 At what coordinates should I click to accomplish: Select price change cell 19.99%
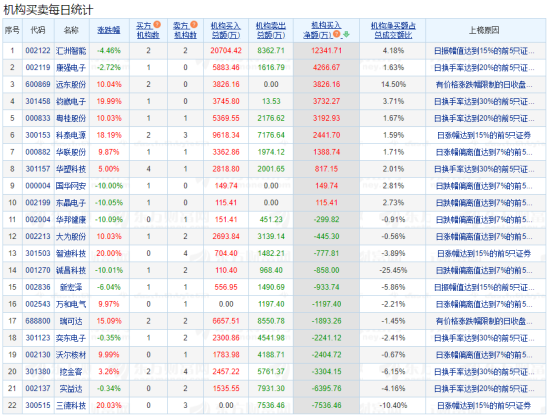pyautogui.click(x=109, y=101)
